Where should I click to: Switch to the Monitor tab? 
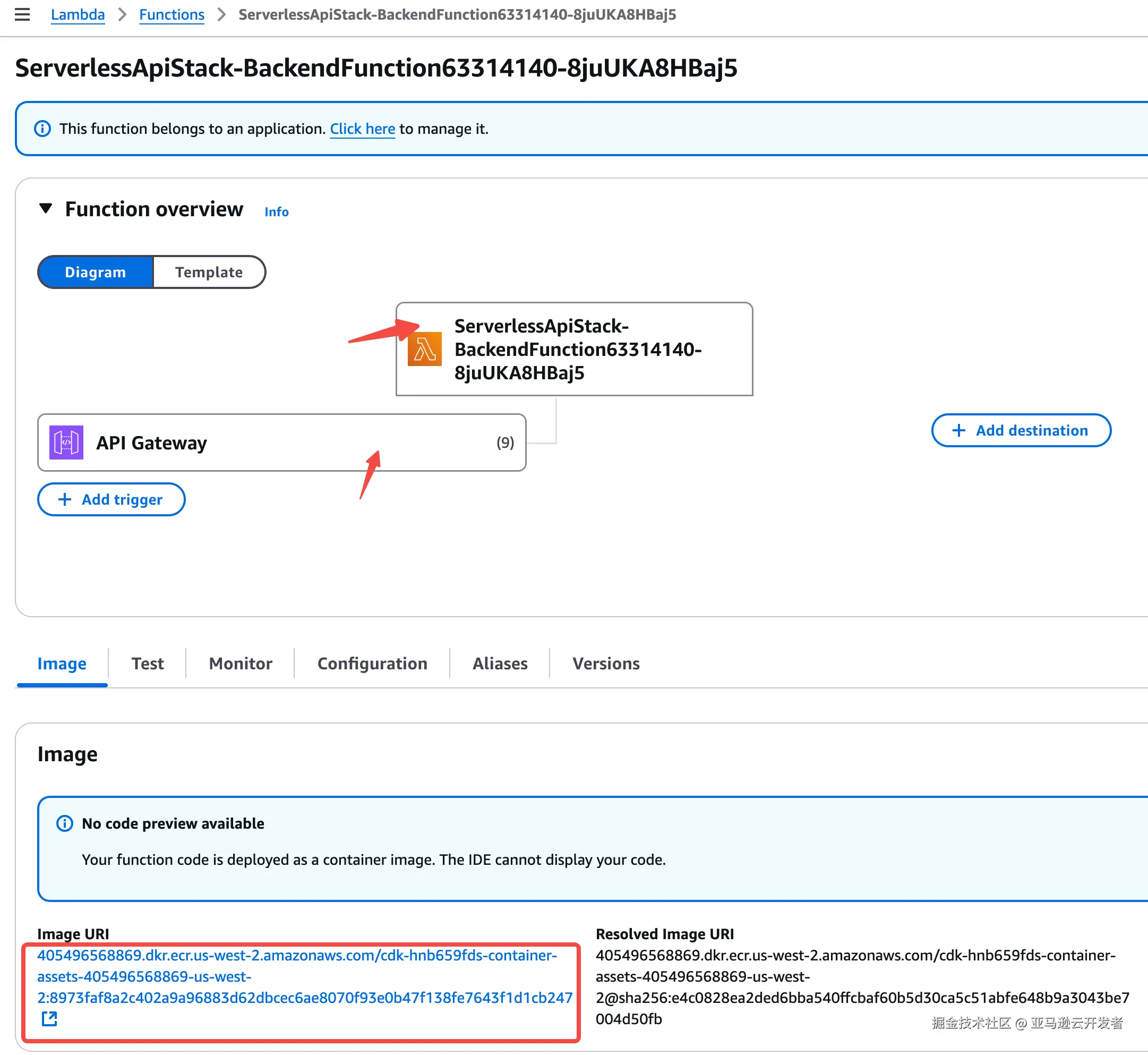(240, 663)
